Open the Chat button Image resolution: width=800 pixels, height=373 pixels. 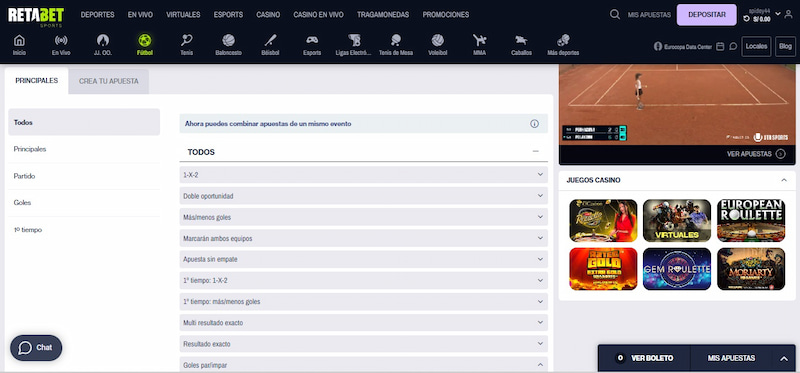pyautogui.click(x=36, y=347)
